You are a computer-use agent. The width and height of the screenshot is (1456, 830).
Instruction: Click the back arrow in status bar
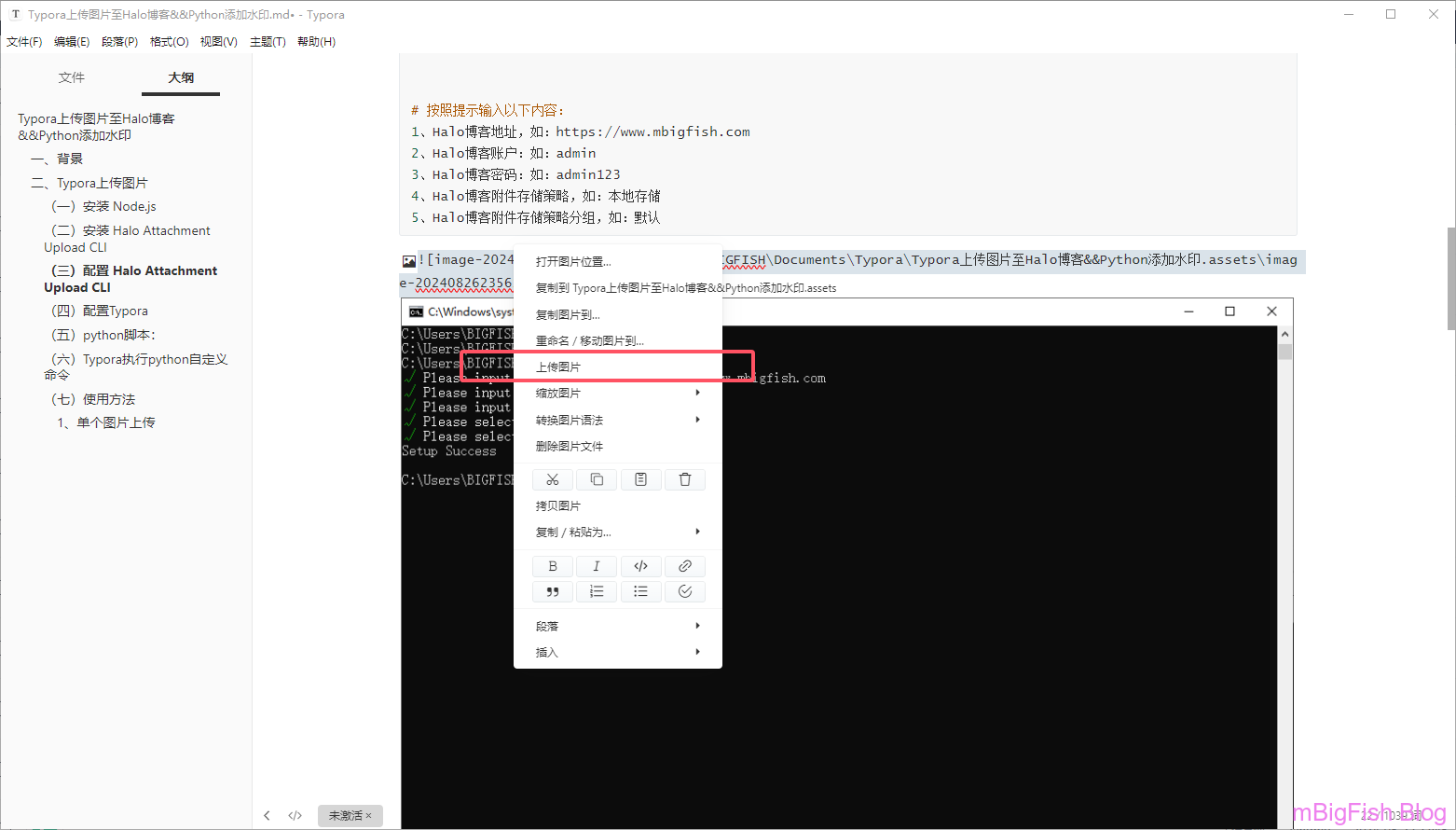click(x=267, y=815)
